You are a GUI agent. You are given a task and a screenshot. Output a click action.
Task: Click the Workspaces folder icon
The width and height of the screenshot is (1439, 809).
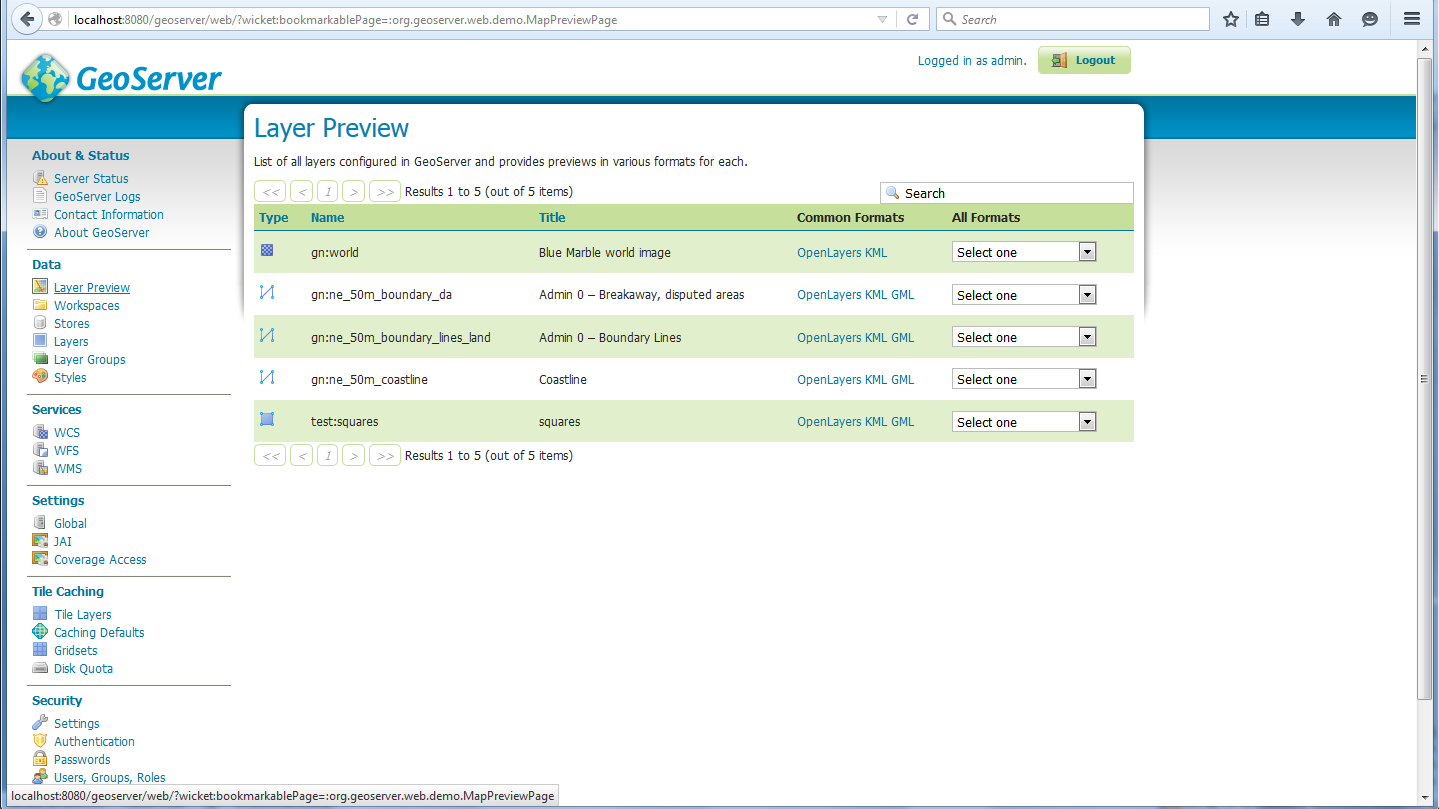pos(40,305)
